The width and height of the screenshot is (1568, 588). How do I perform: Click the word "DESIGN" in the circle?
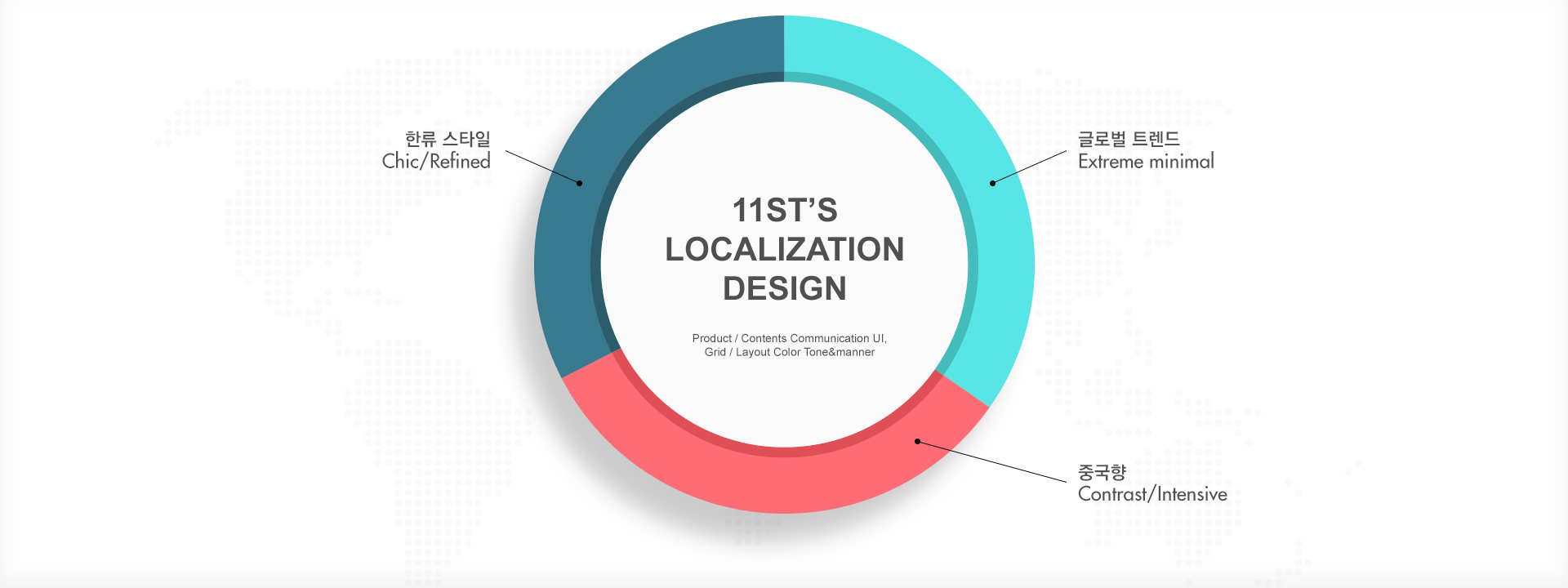tap(785, 288)
